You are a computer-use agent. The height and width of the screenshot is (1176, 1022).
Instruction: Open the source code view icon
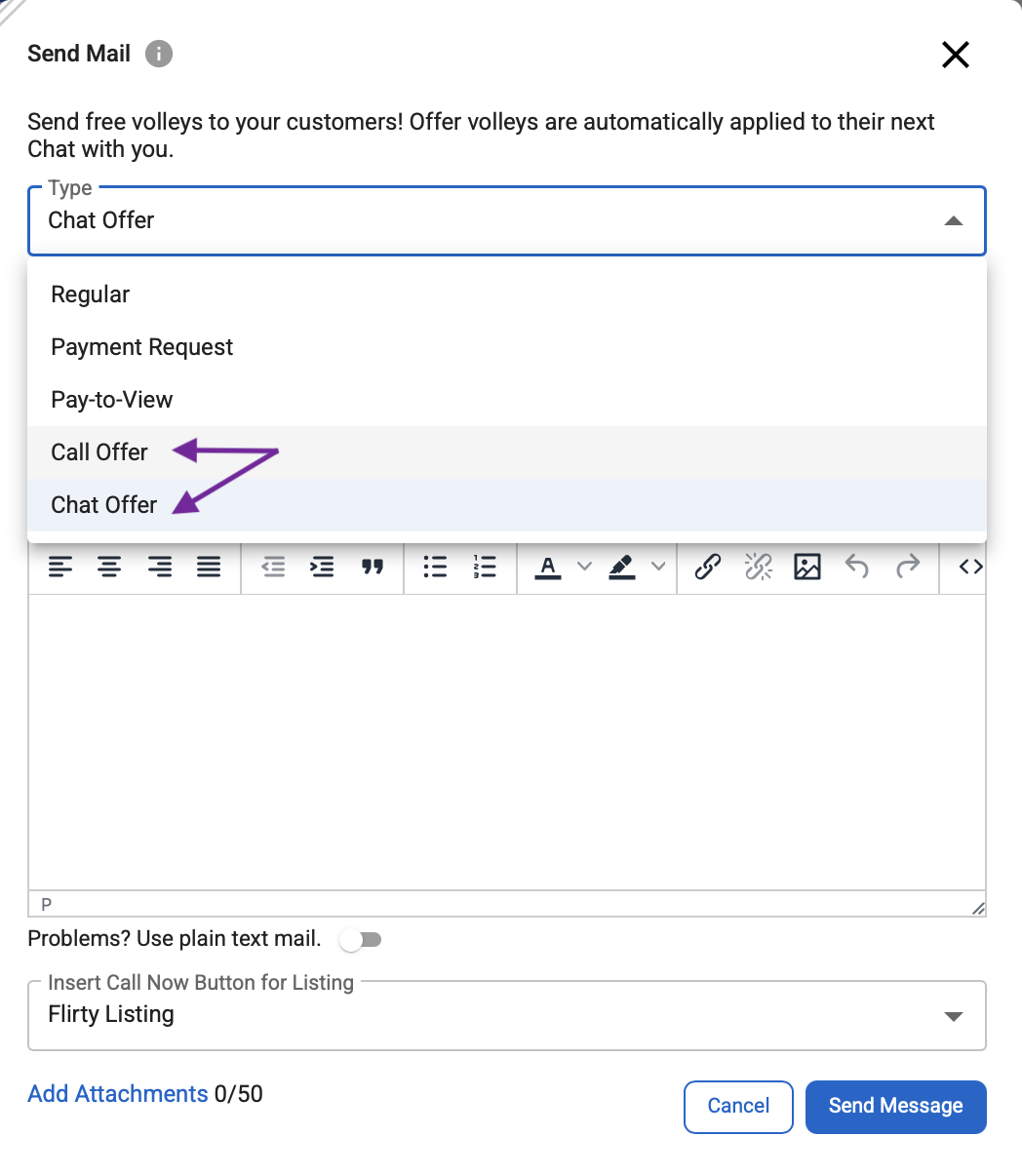[970, 567]
